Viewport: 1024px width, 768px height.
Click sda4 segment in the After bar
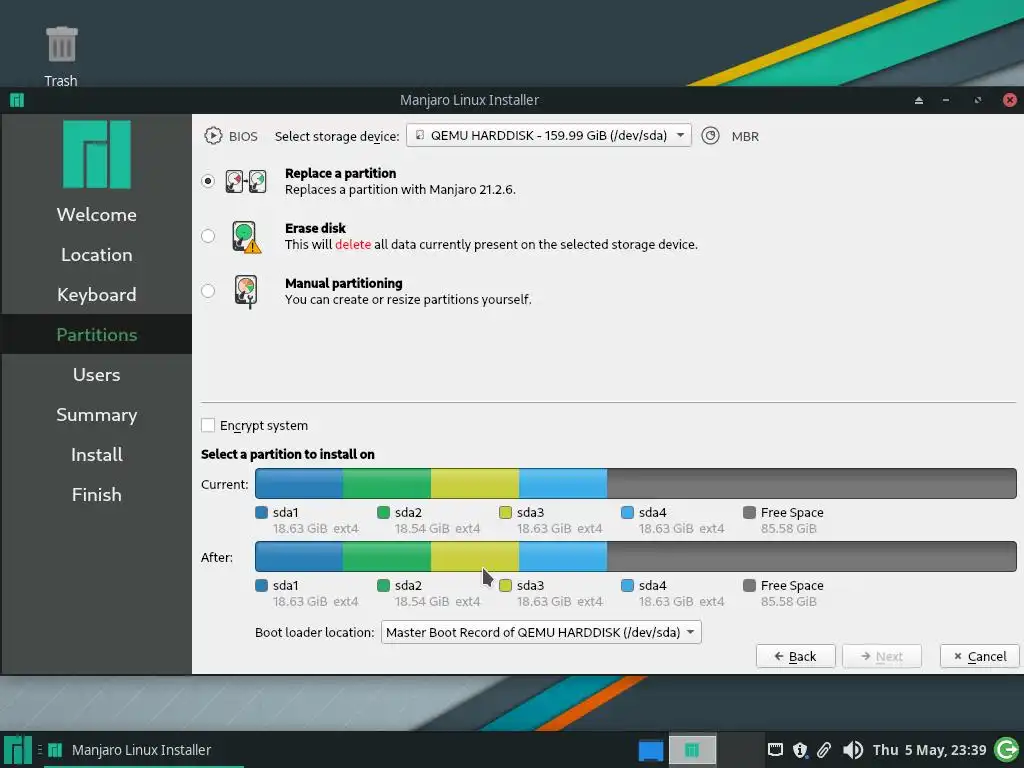tap(563, 556)
